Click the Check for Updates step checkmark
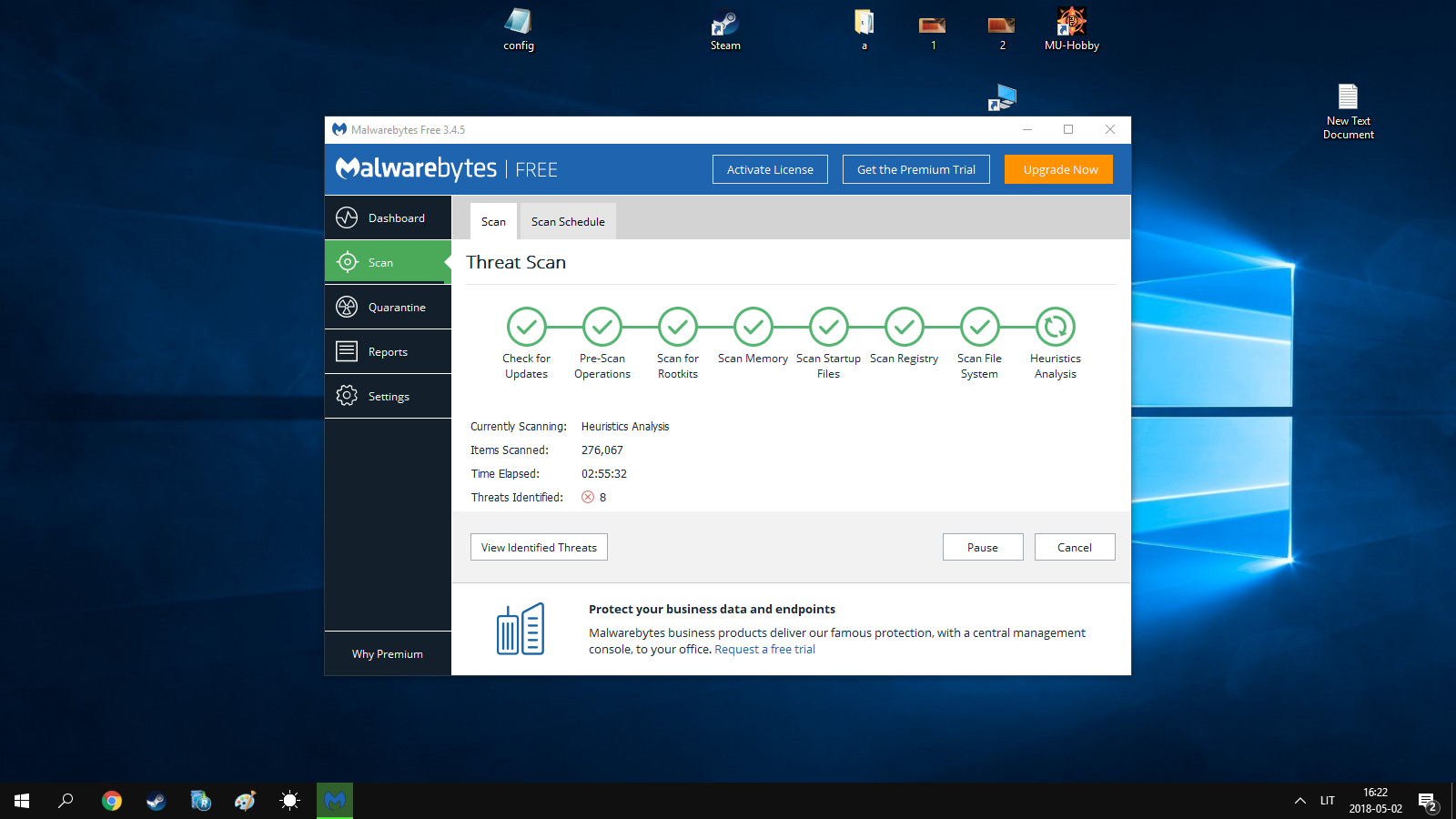This screenshot has height=819, width=1456. (526, 327)
